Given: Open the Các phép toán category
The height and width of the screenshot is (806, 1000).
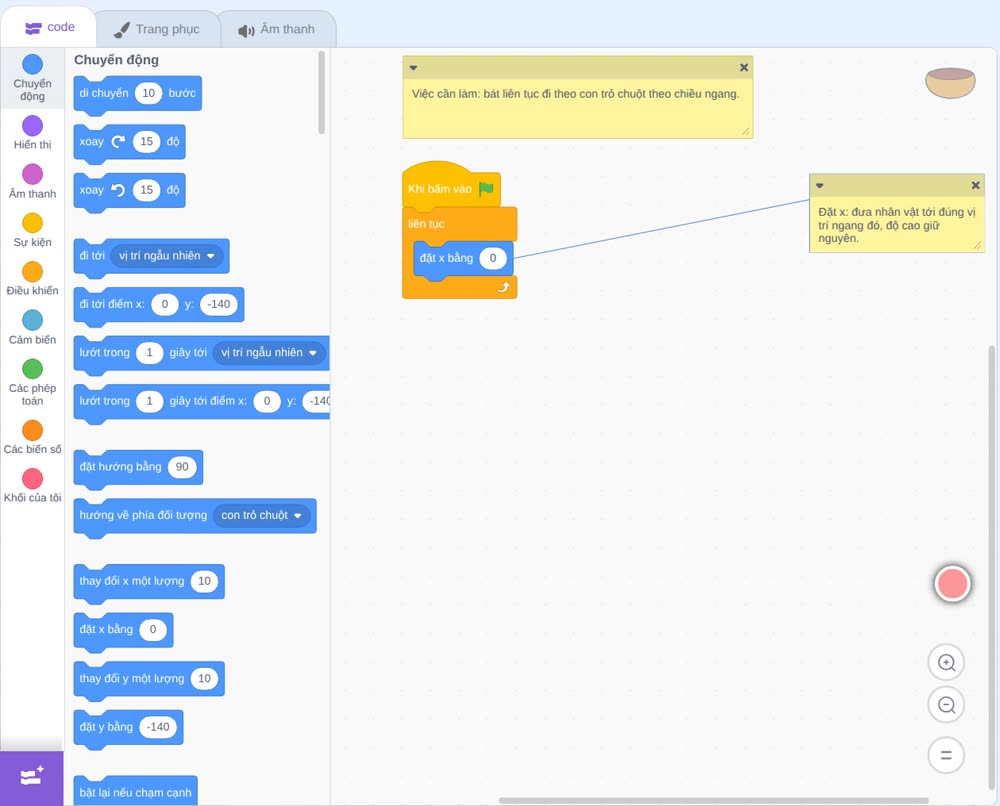Looking at the screenshot, I should (32, 383).
